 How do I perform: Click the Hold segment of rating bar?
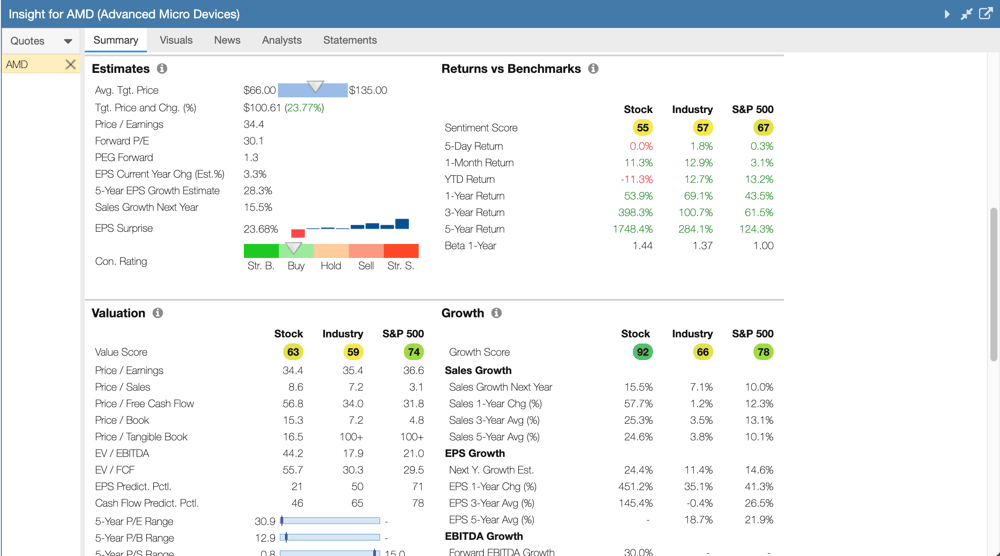click(331, 251)
